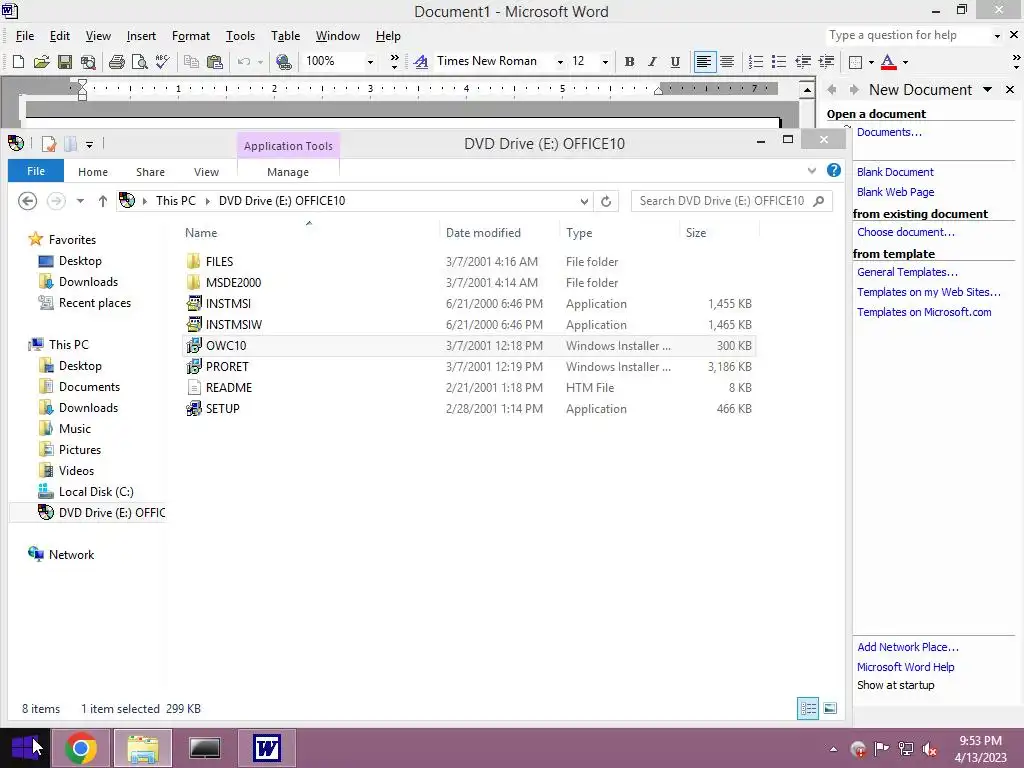Viewport: 1024px width, 768px height.
Task: Click Blank Web Page link
Action: (x=895, y=192)
